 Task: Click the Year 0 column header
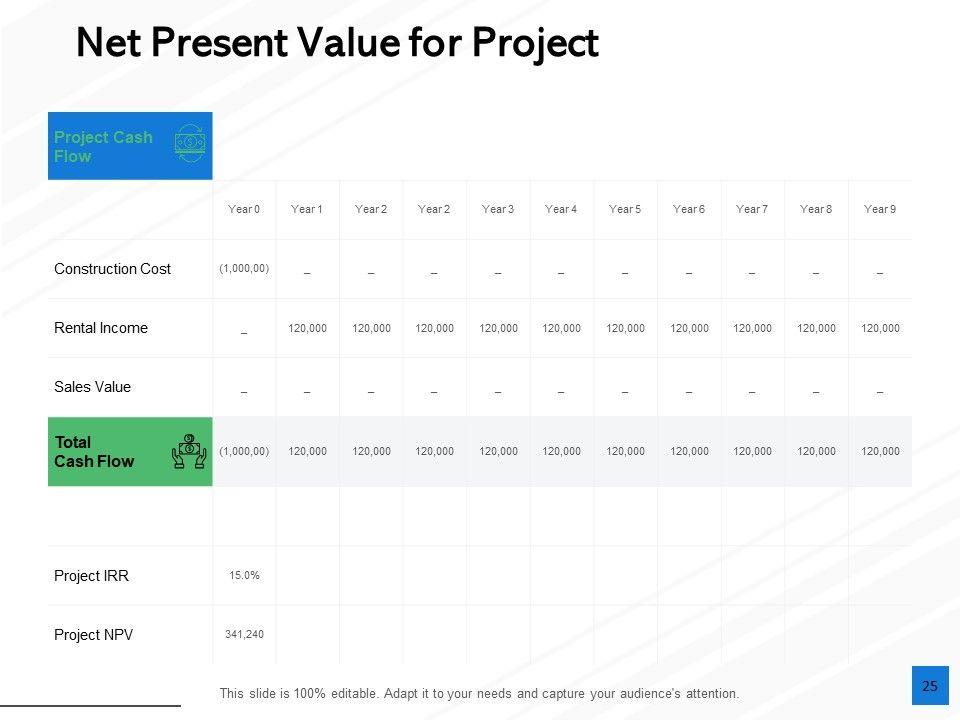point(244,209)
